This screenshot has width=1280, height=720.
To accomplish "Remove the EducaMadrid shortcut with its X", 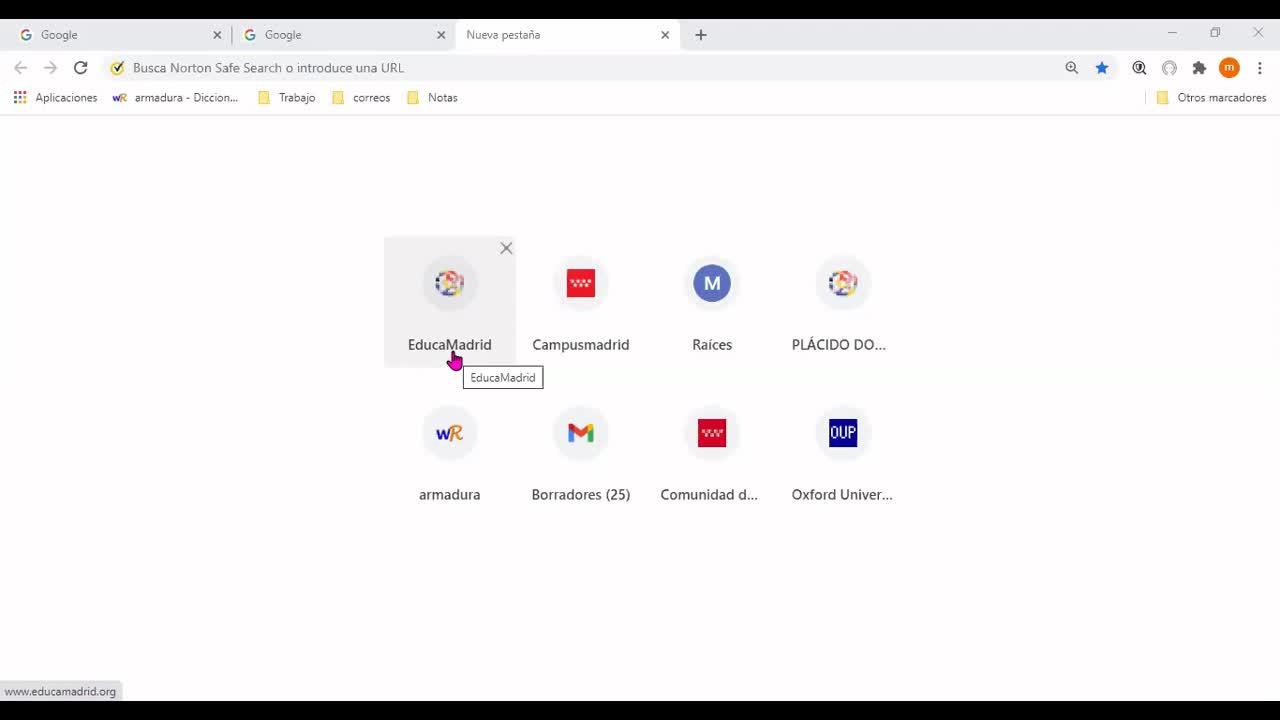I will tap(506, 248).
